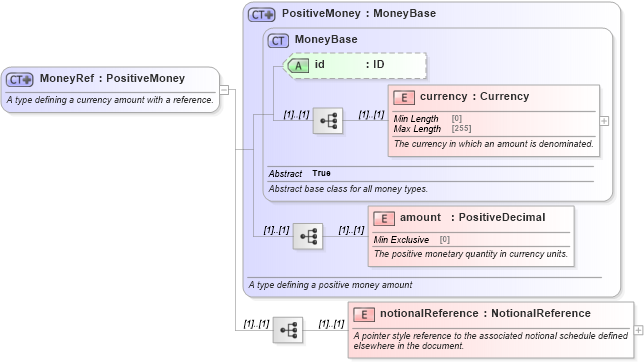This screenshot has width=644, height=362.
Task: Click the CT+ icon of PositiveMoney
Action: pyautogui.click(x=262, y=15)
